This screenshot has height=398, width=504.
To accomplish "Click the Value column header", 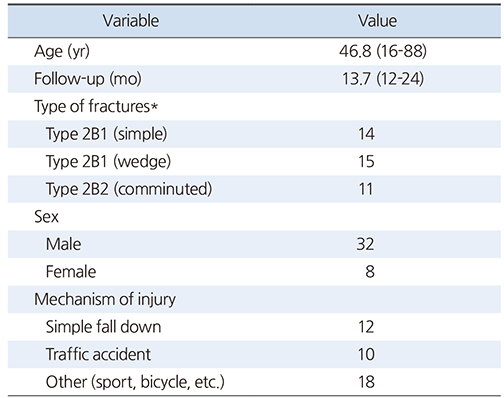I will tap(378, 21).
